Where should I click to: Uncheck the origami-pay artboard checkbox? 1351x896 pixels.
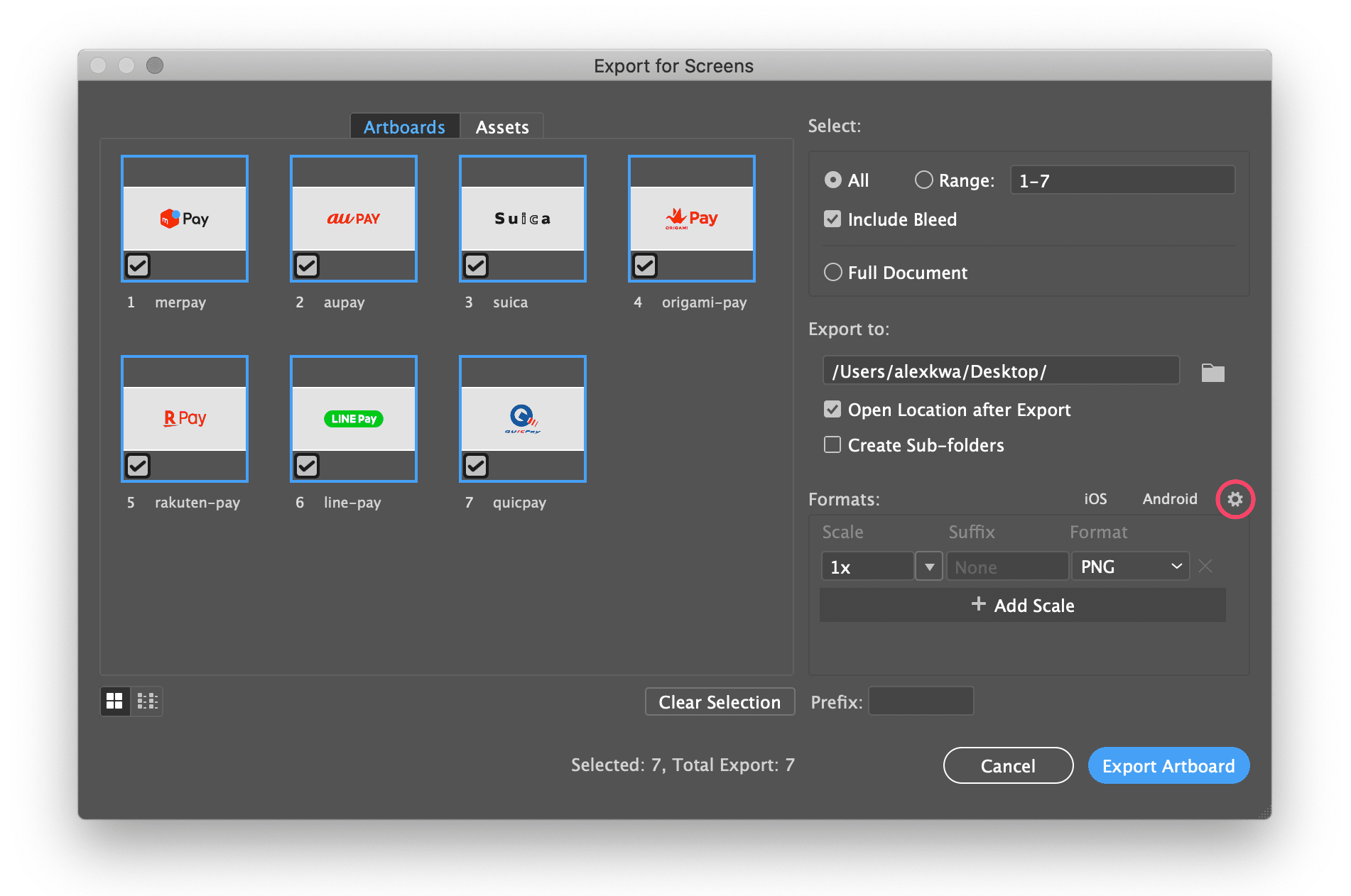pos(645,266)
